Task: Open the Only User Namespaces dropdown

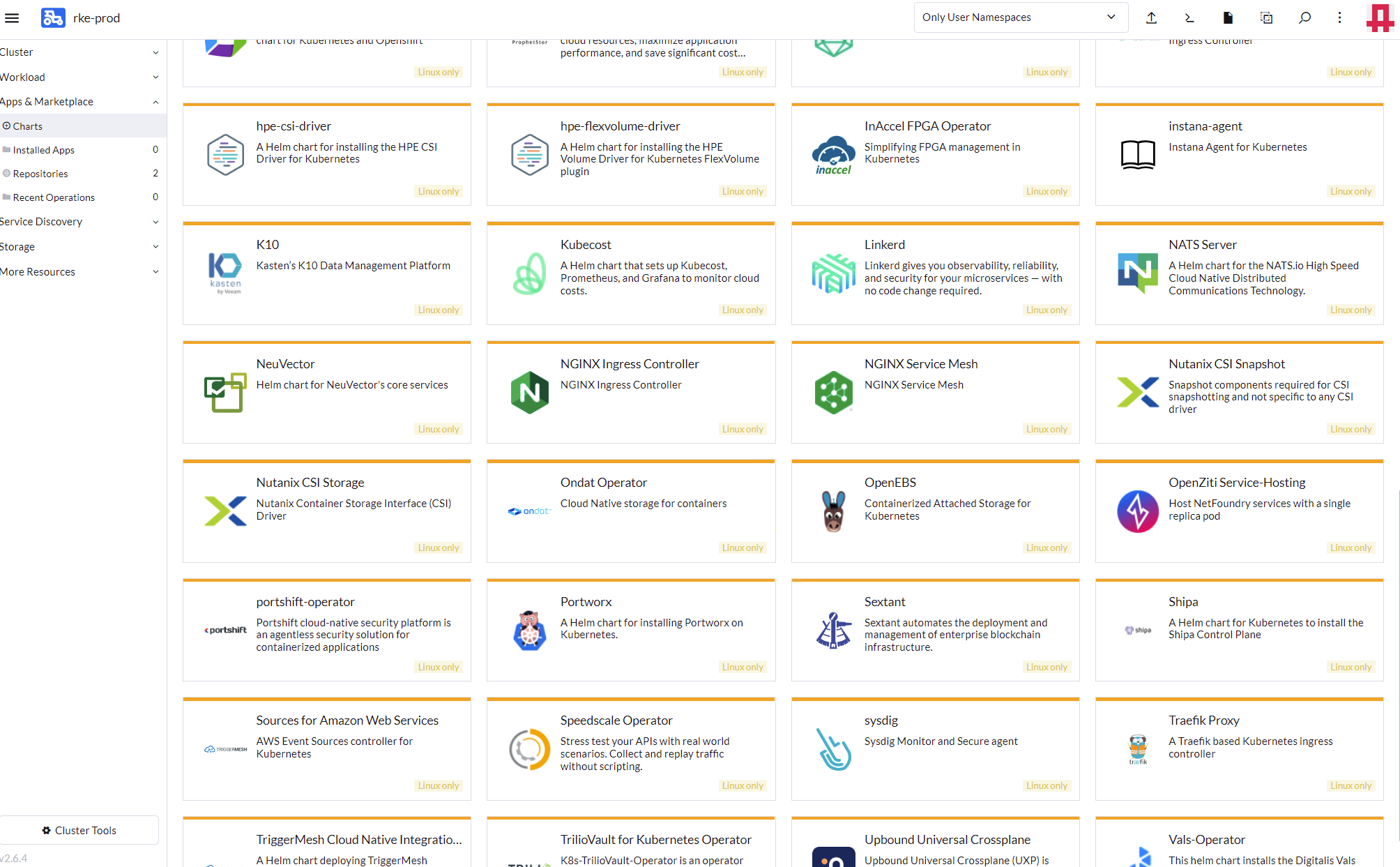Action: (x=1021, y=17)
